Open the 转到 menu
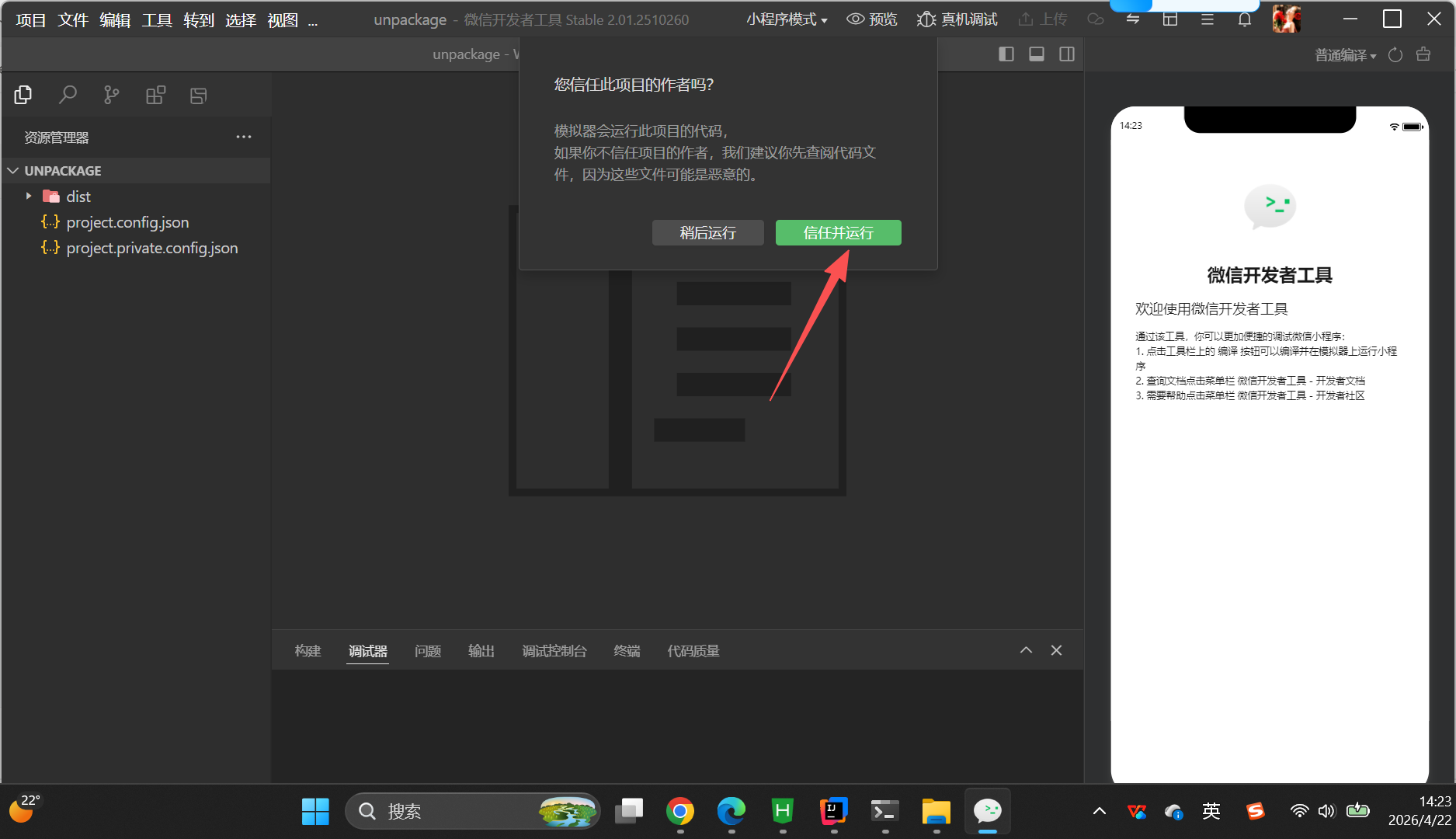The image size is (1456, 839). coord(199,20)
